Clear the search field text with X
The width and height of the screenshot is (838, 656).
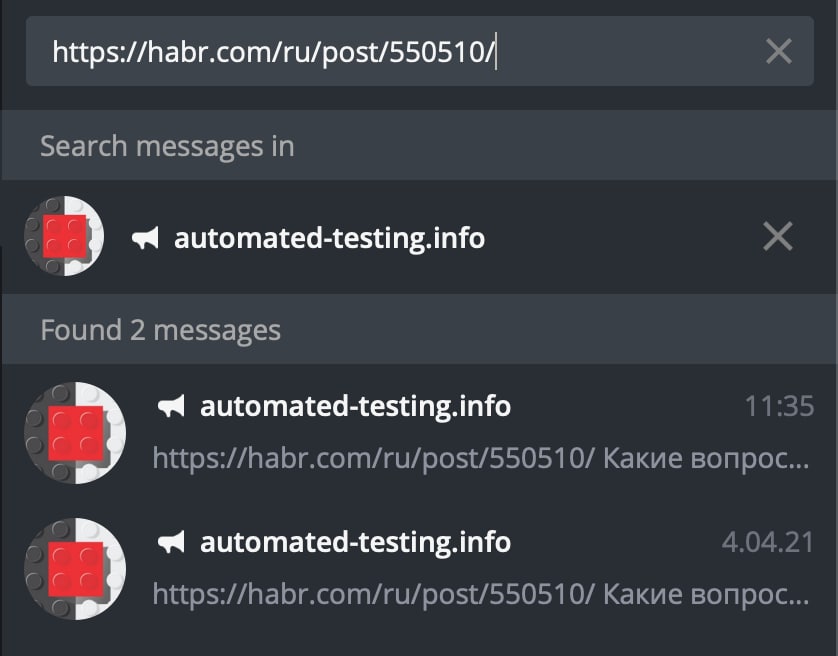click(779, 51)
